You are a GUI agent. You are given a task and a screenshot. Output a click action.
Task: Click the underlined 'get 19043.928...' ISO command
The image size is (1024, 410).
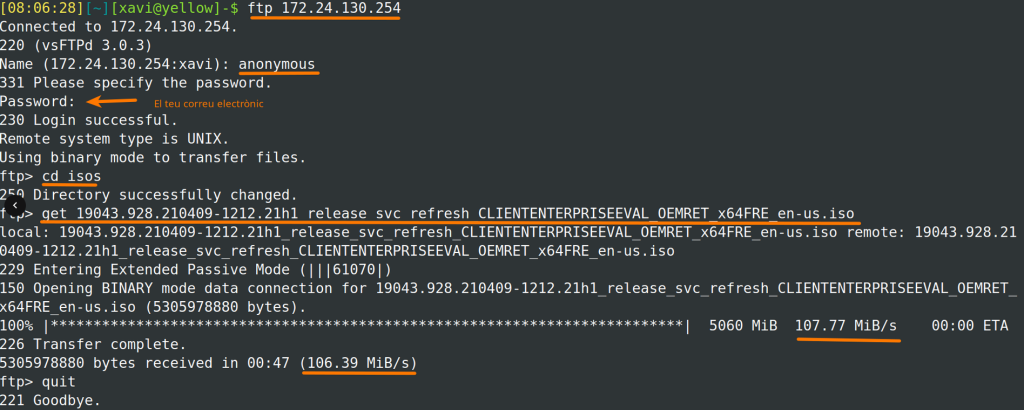448,214
